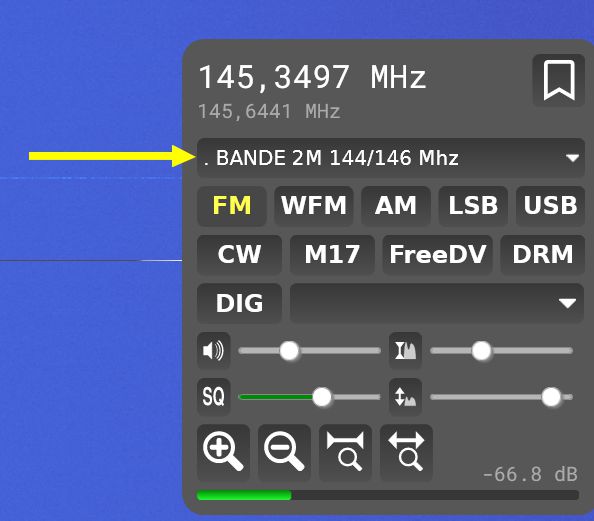Click the 145,3497 MHz frequency display

[313, 77]
